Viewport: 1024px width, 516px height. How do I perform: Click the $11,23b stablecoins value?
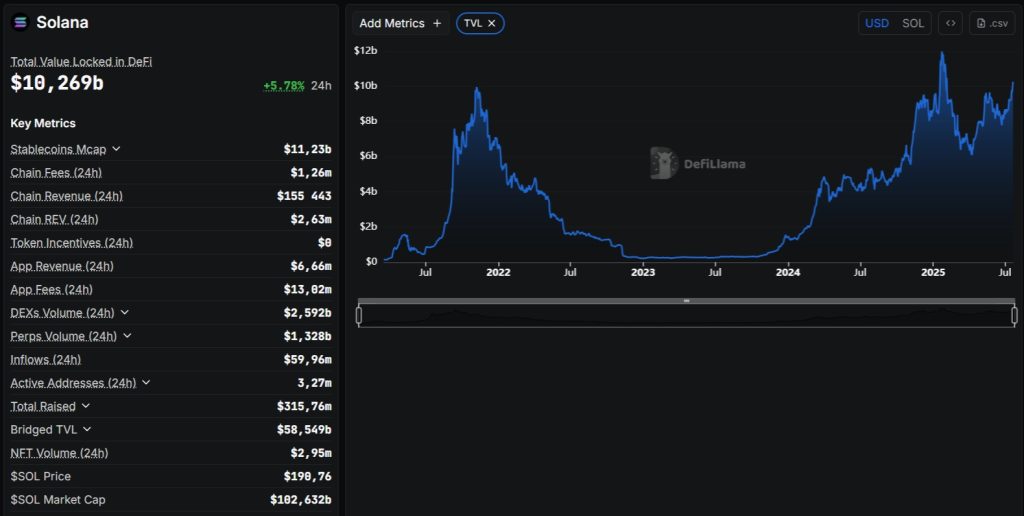coord(307,149)
